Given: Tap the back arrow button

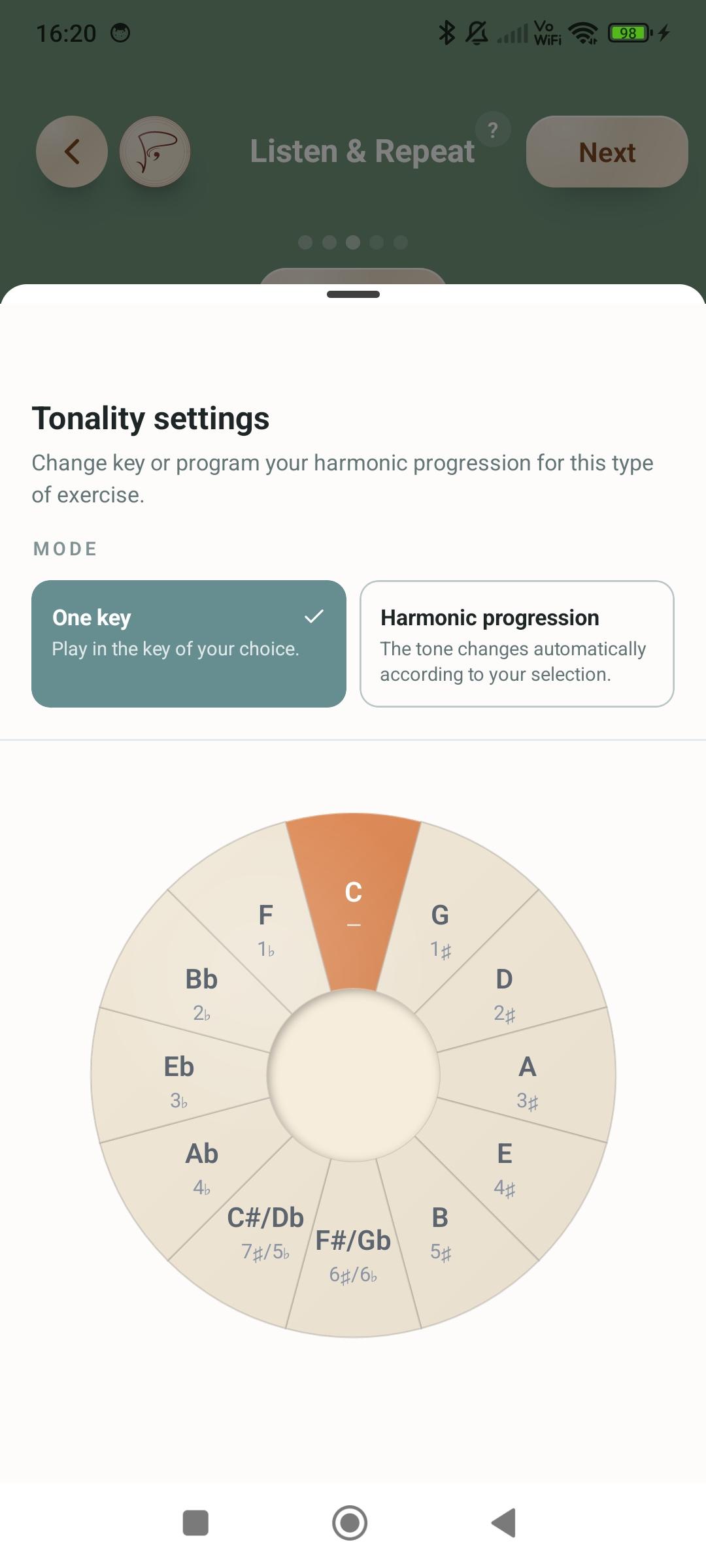Looking at the screenshot, I should [x=72, y=152].
